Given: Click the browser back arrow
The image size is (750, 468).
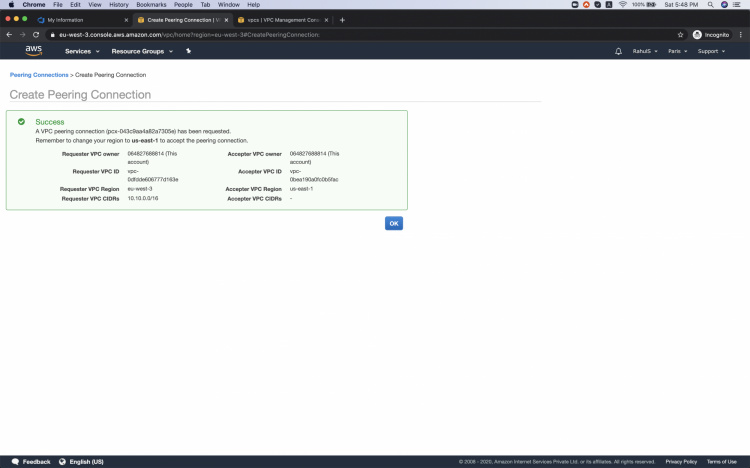Looking at the screenshot, I should pos(9,34).
